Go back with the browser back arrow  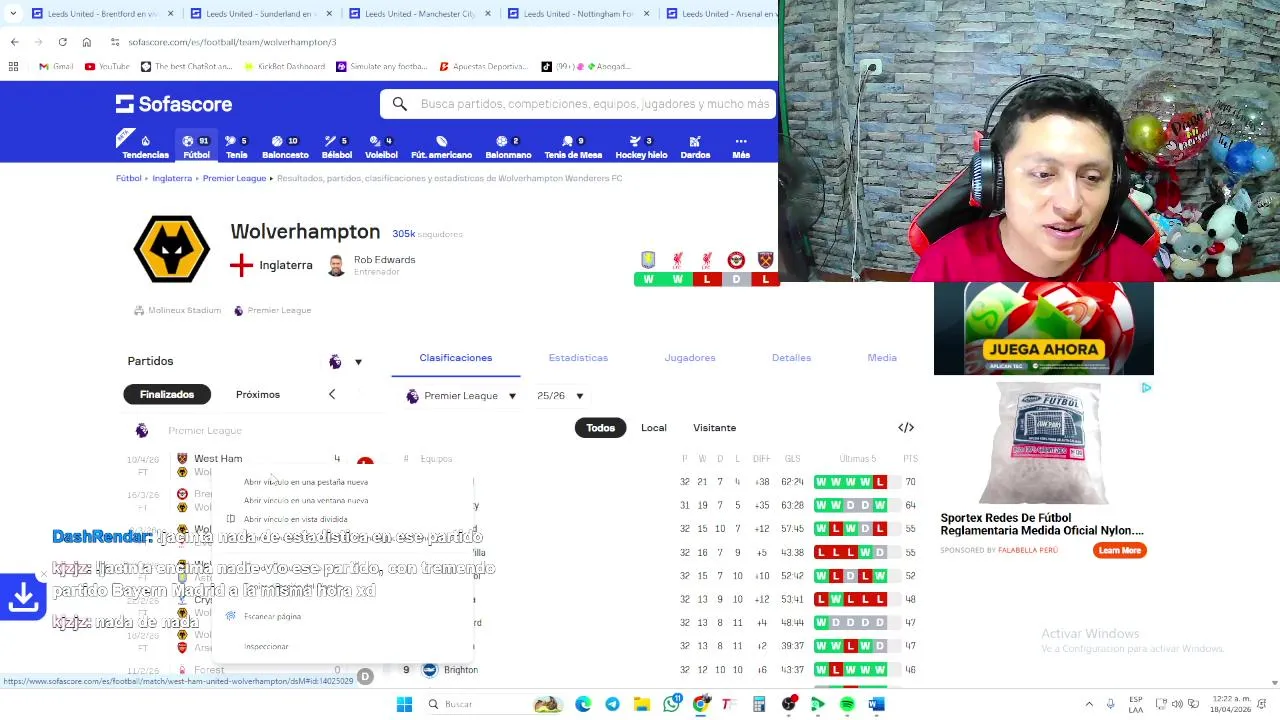(x=14, y=42)
